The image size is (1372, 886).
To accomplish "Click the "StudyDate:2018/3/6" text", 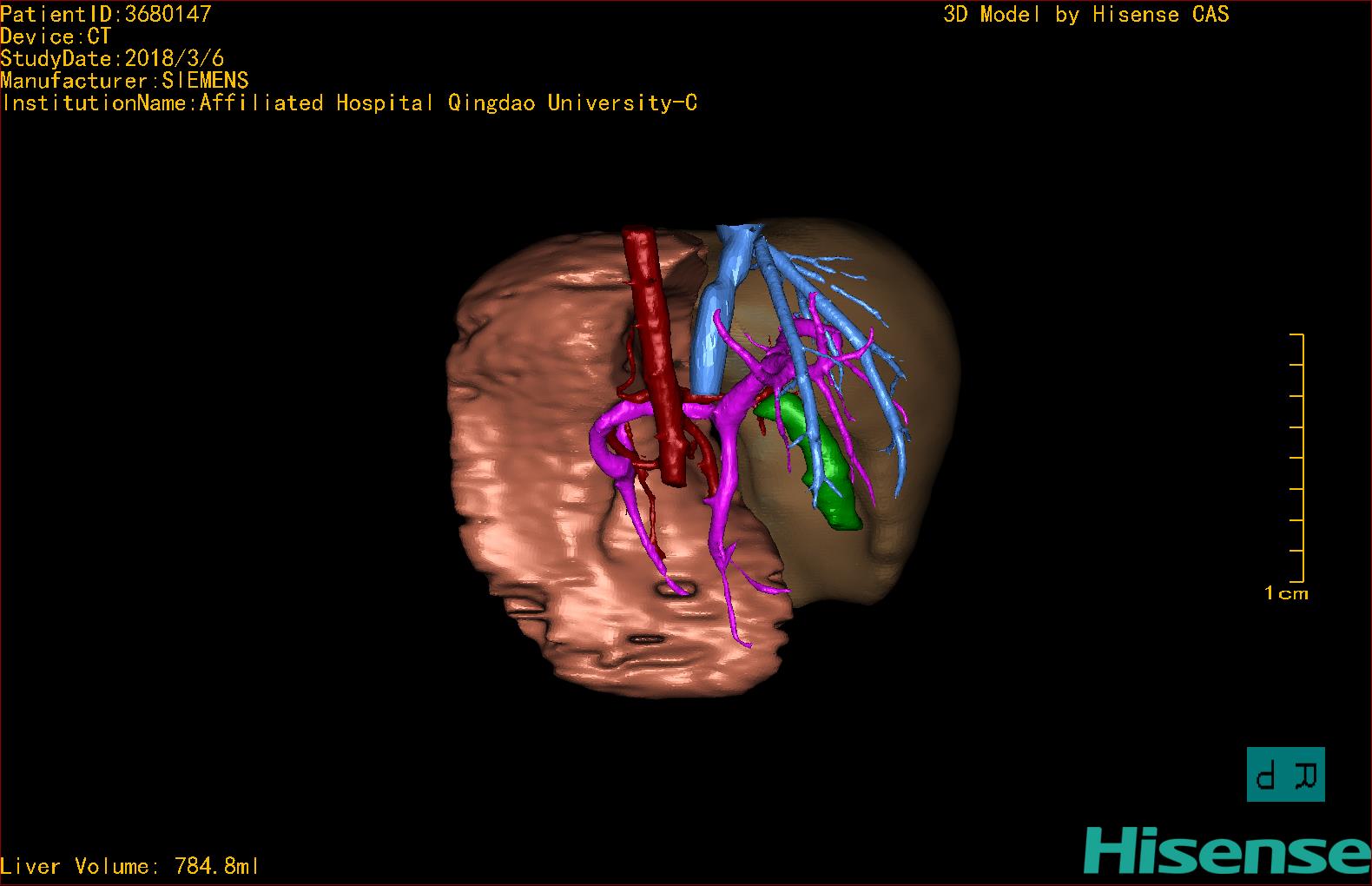I will (112, 58).
